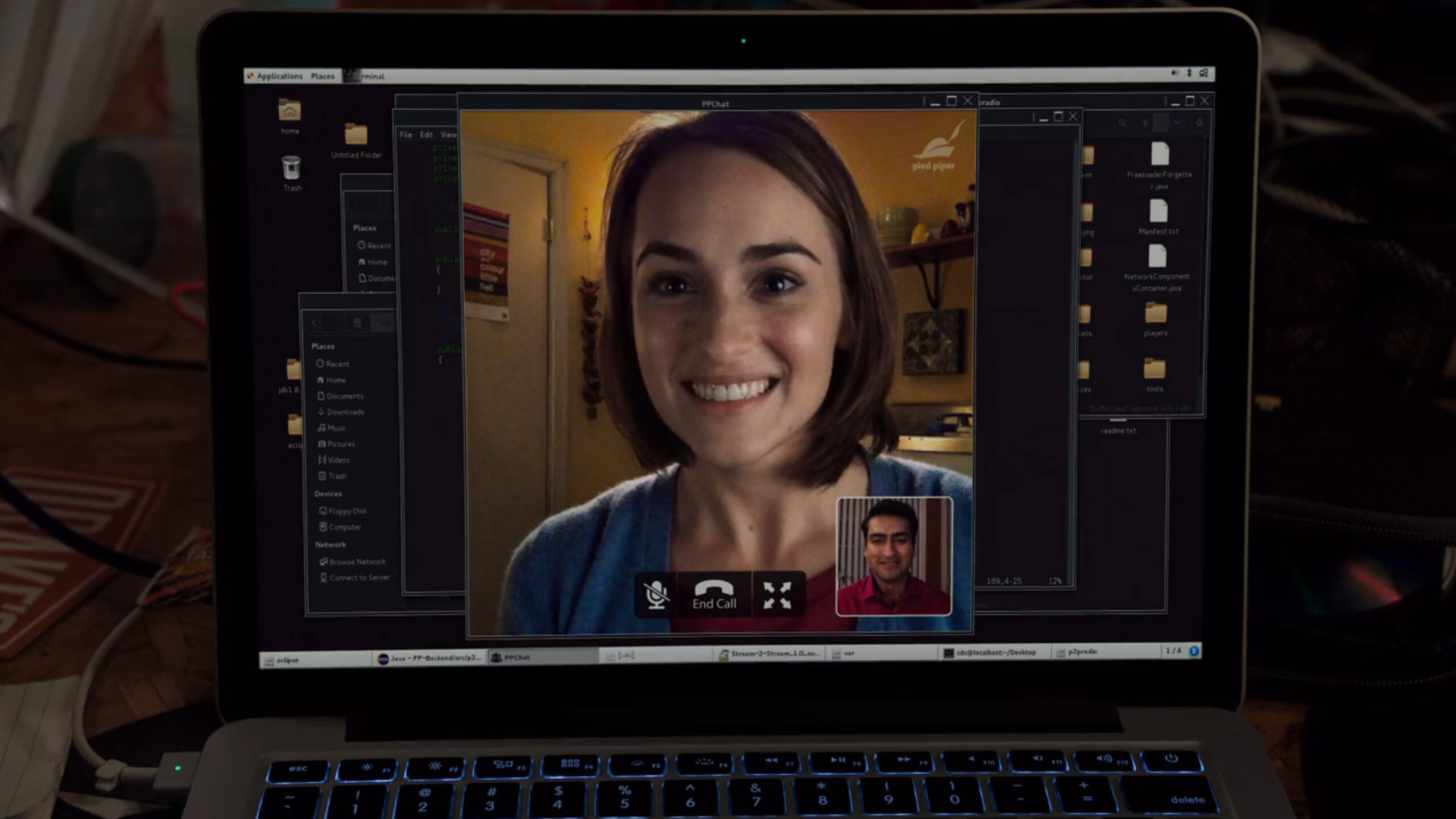Toggle fullscreen in the PPChat call
1456x819 pixels.
777,595
